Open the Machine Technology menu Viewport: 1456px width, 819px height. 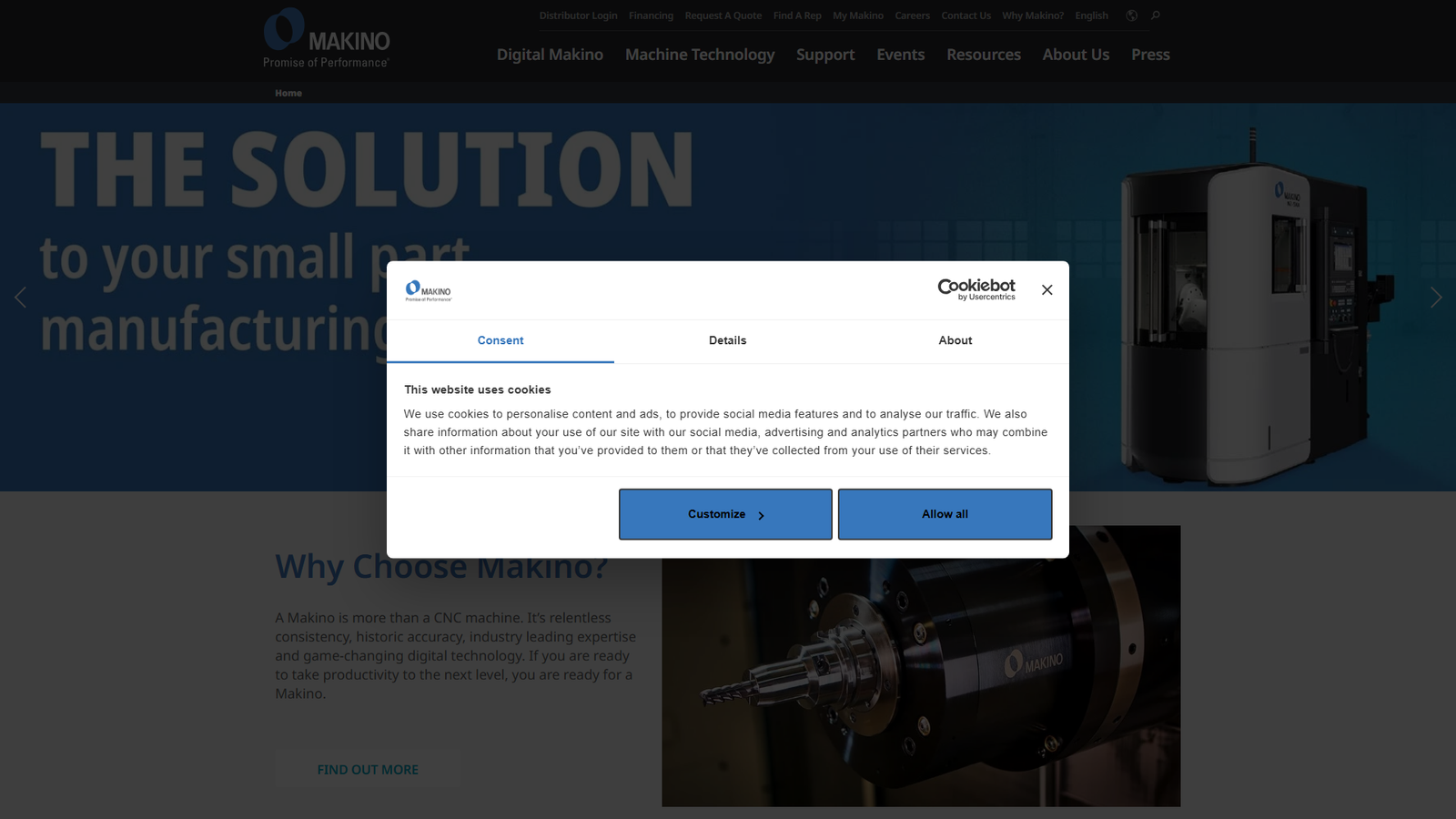click(x=700, y=55)
